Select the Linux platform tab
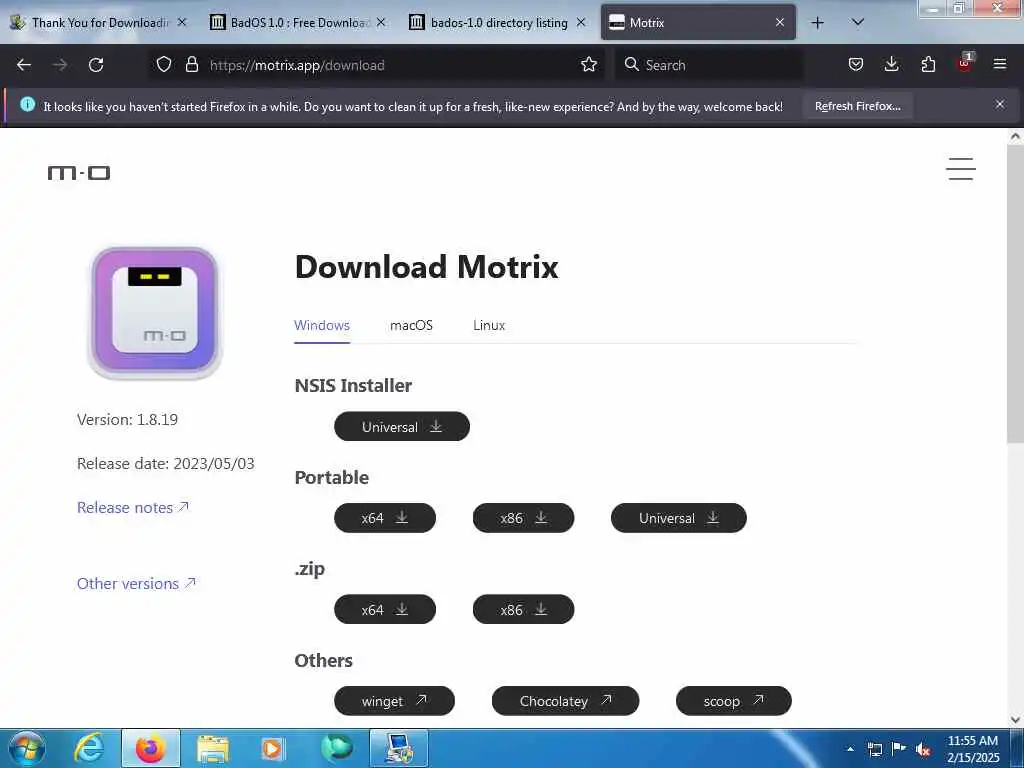The height and width of the screenshot is (768, 1024). [x=489, y=325]
